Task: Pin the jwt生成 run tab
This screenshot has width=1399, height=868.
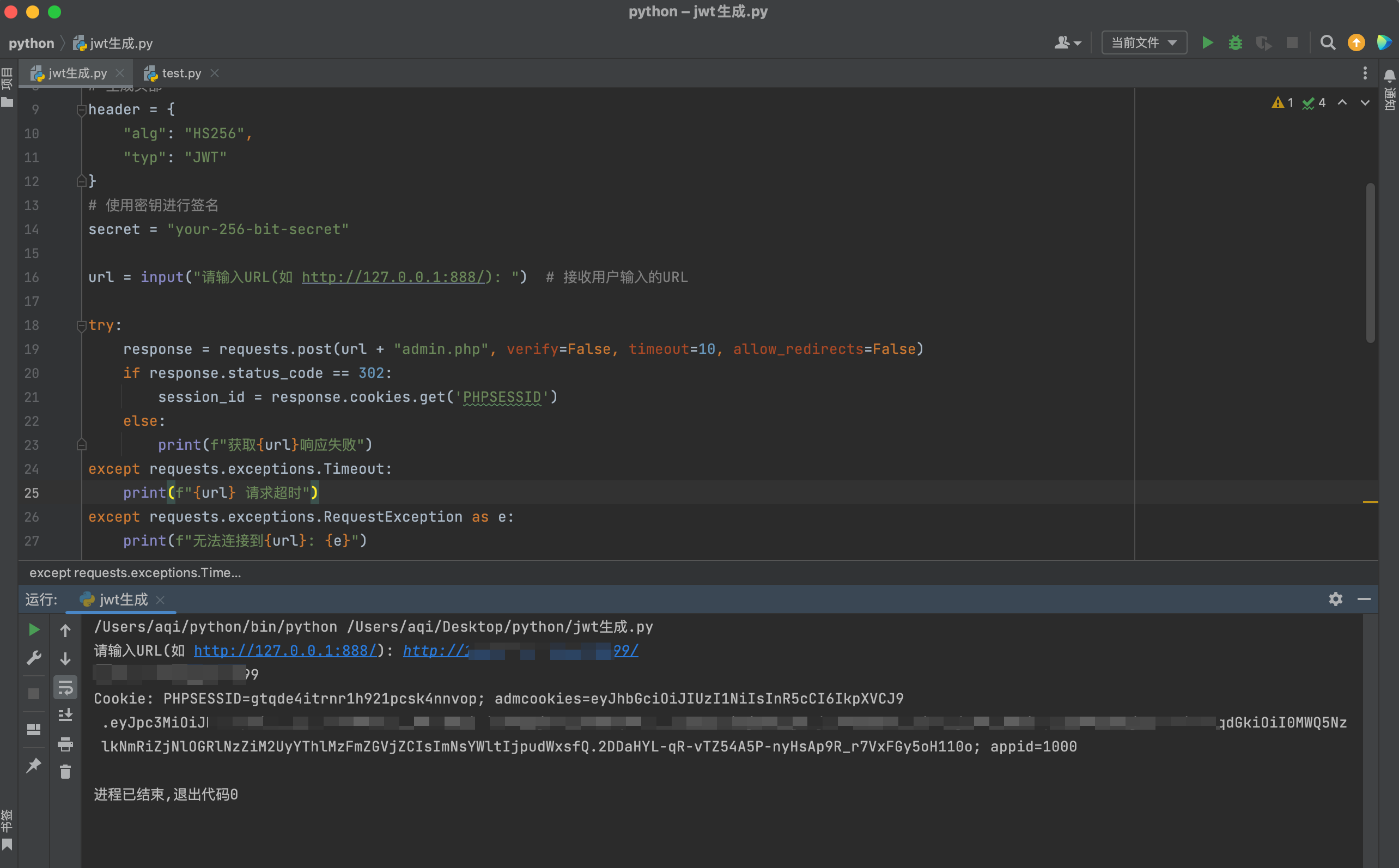Action: (x=34, y=765)
